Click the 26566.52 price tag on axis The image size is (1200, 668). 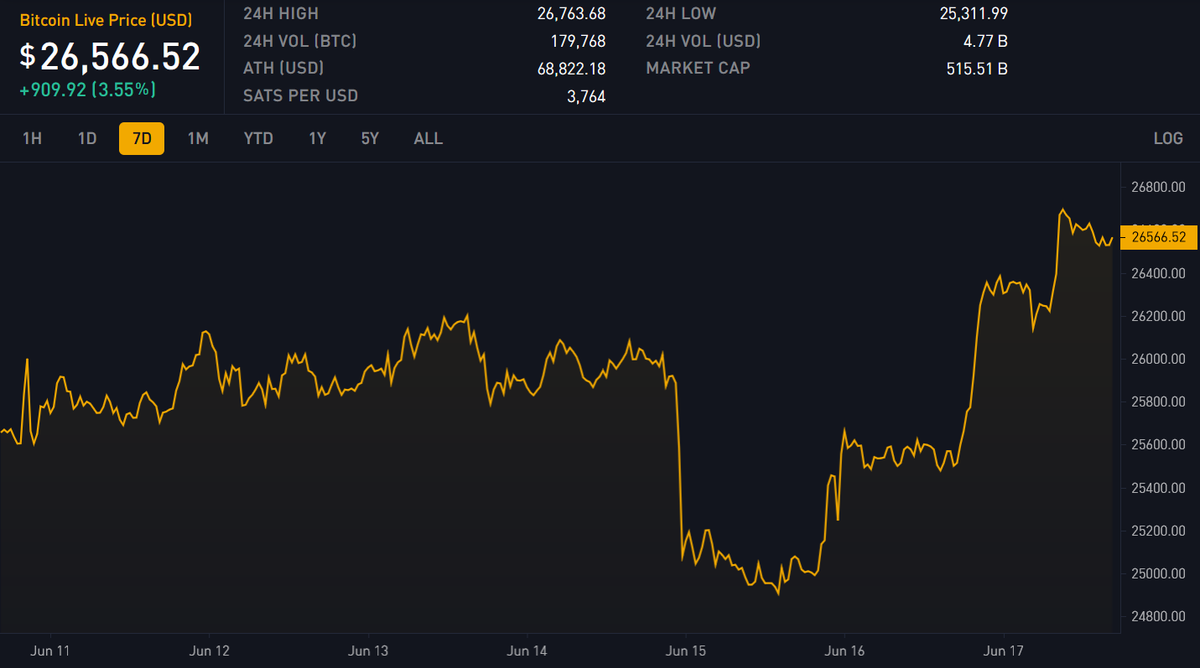1158,237
